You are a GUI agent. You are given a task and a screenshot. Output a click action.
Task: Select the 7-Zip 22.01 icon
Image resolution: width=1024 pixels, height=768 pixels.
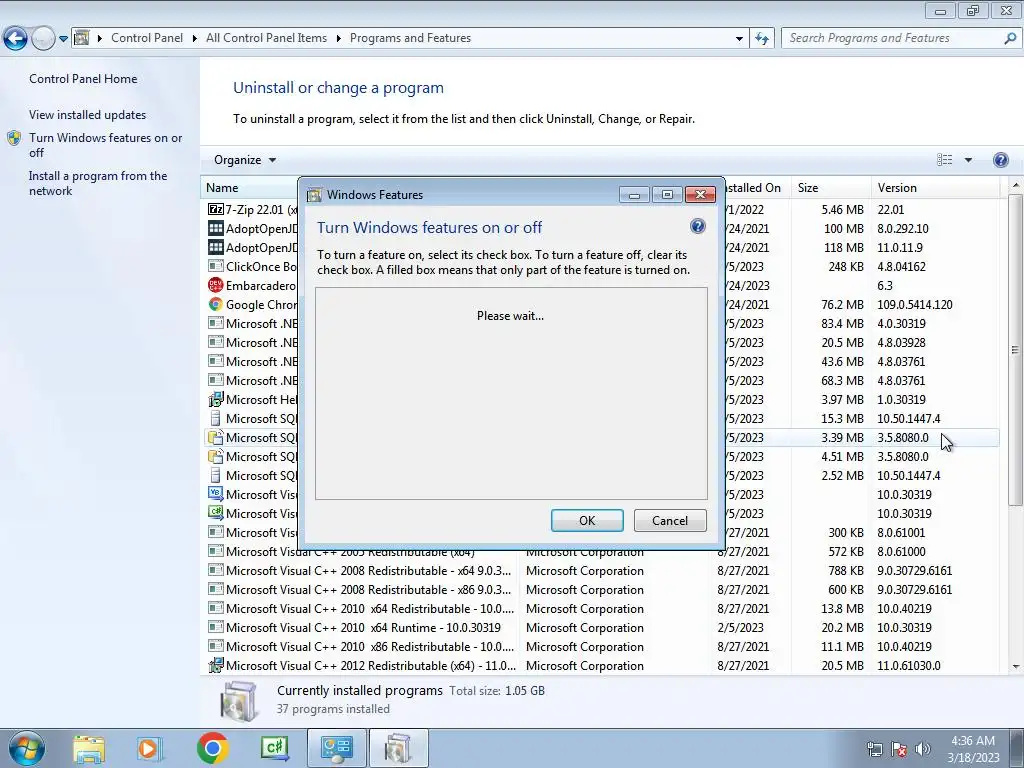216,210
